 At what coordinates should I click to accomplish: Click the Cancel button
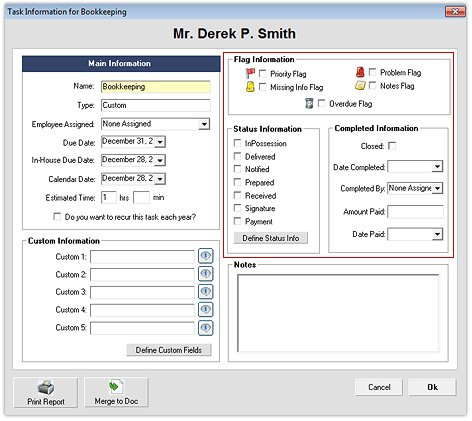tap(379, 387)
